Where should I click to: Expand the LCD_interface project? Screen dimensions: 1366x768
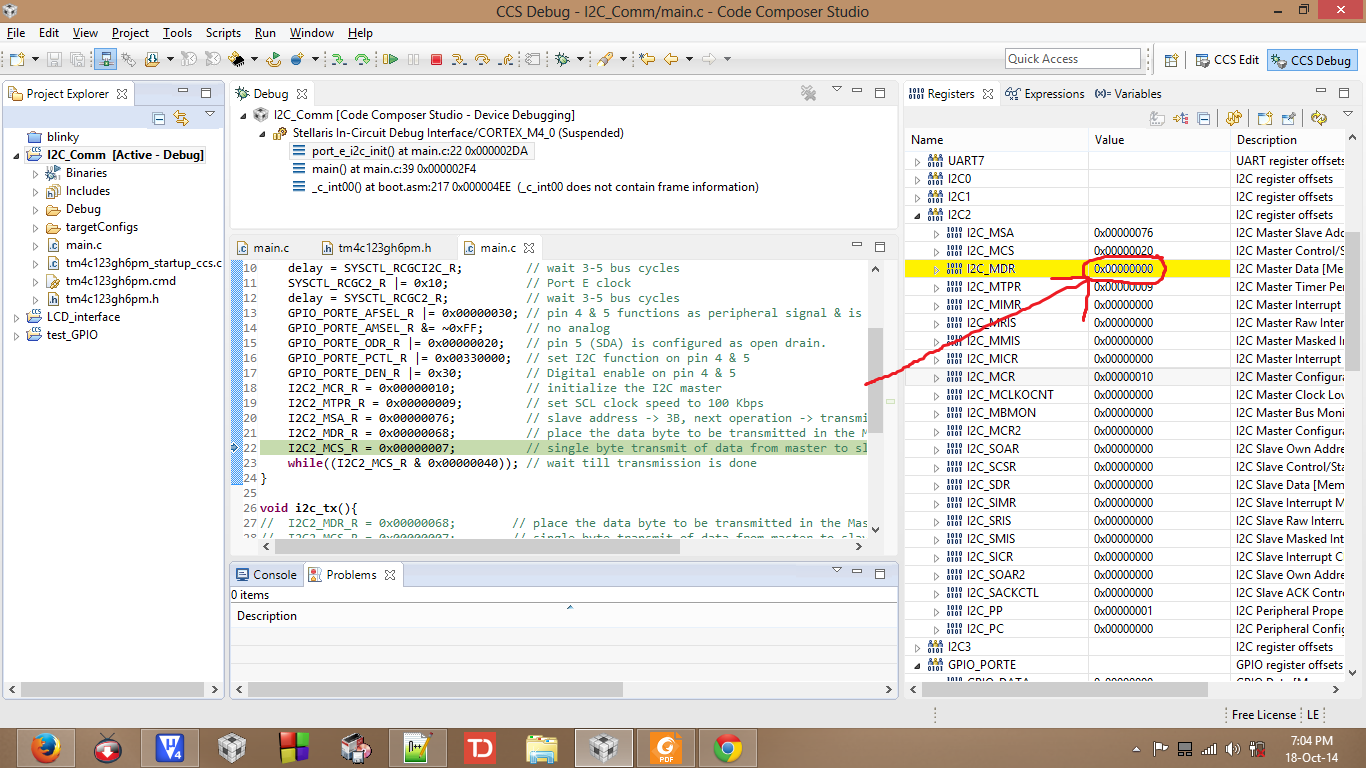17,317
